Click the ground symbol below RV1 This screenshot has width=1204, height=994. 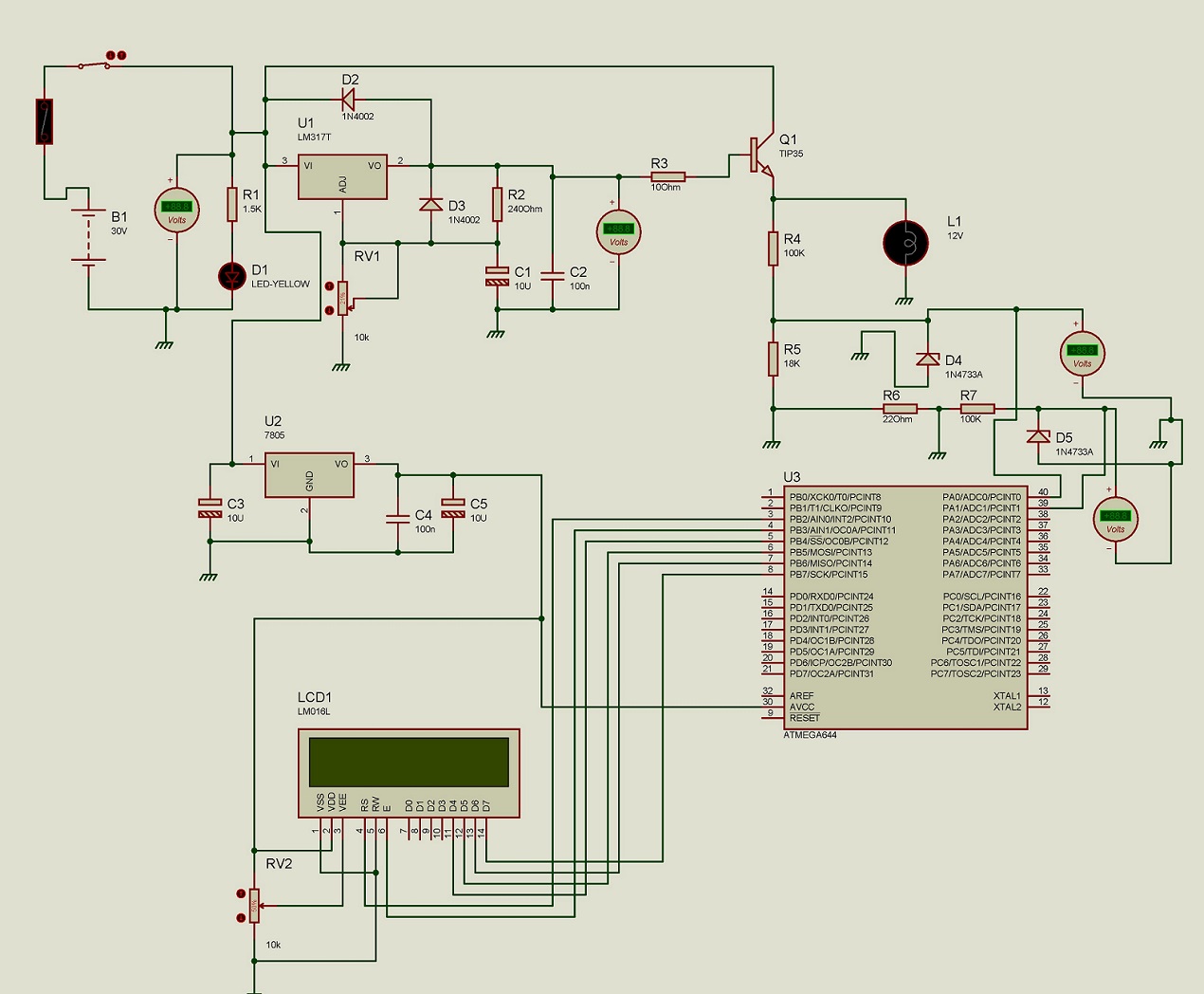coord(341,366)
